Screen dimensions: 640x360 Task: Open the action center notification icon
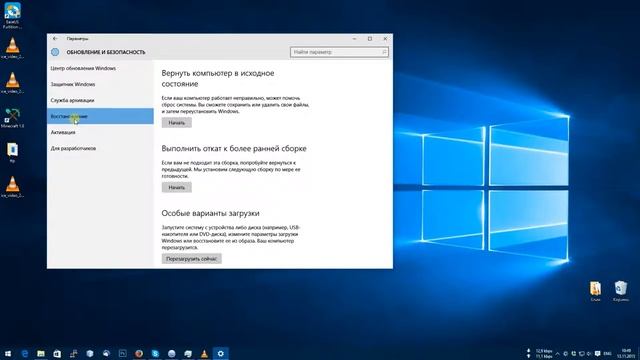(598, 353)
